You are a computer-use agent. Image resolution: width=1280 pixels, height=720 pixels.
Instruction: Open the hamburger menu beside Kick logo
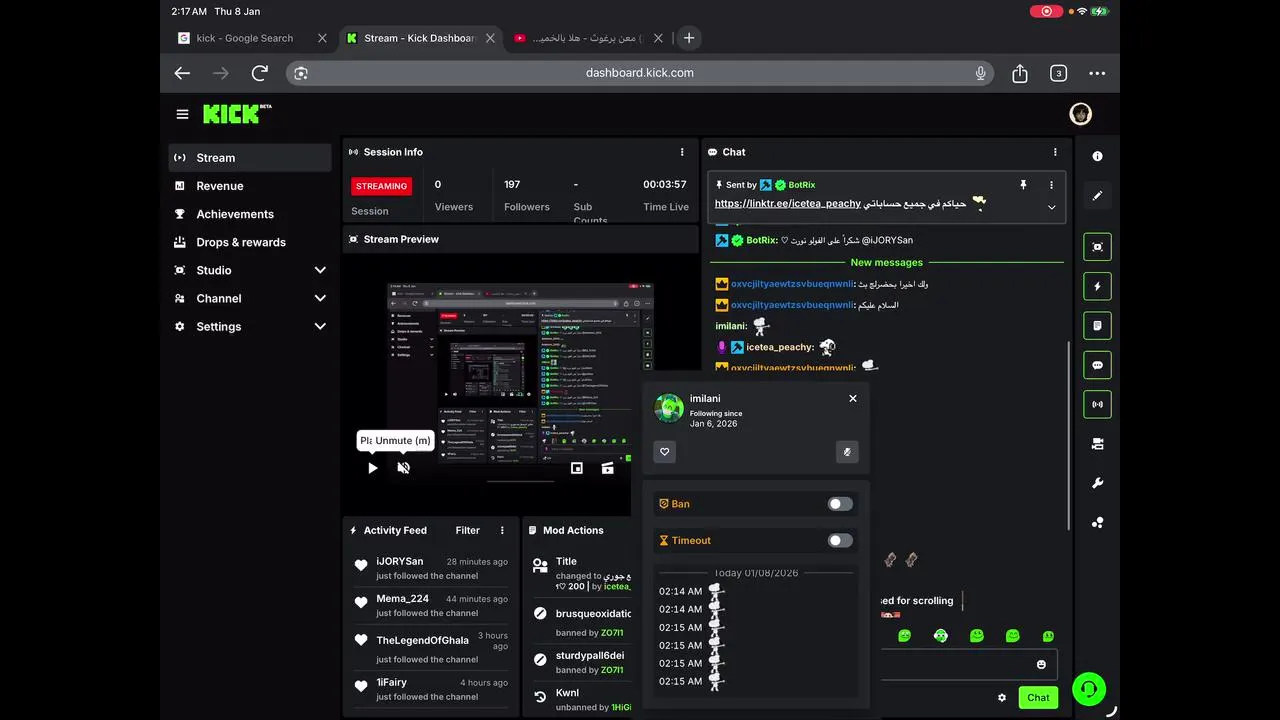click(182, 114)
